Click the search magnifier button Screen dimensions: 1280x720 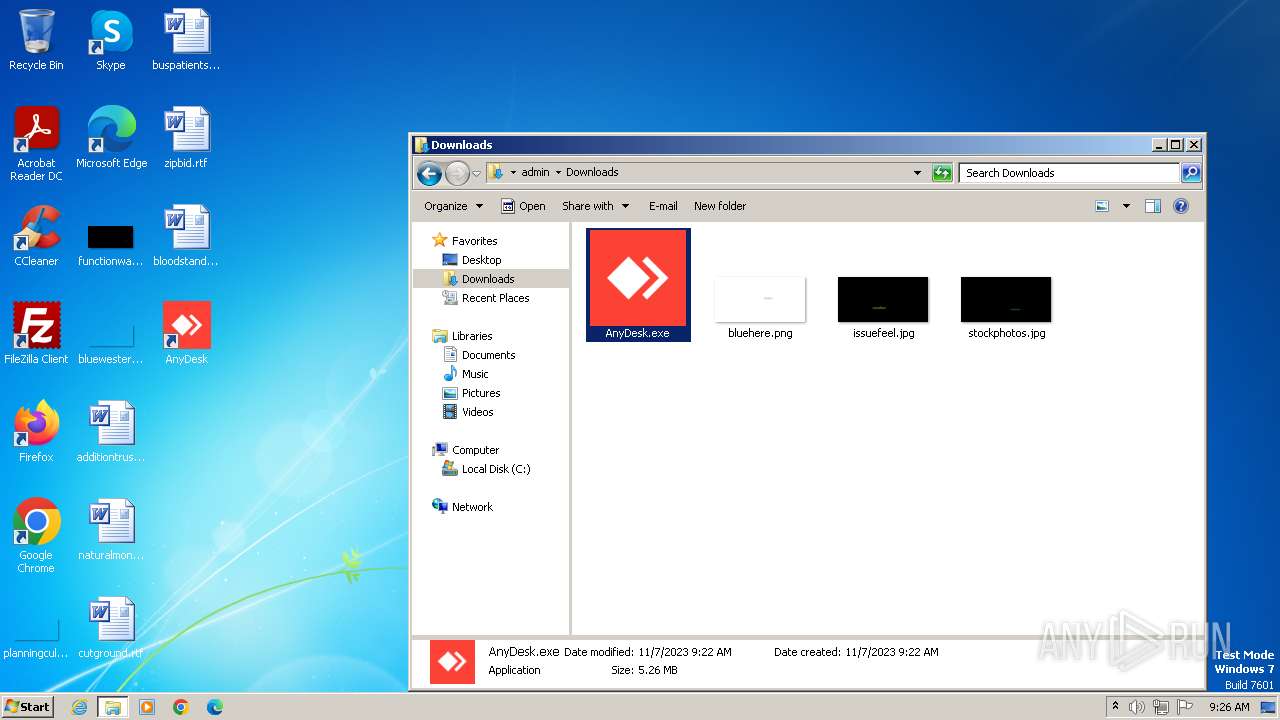1191,173
